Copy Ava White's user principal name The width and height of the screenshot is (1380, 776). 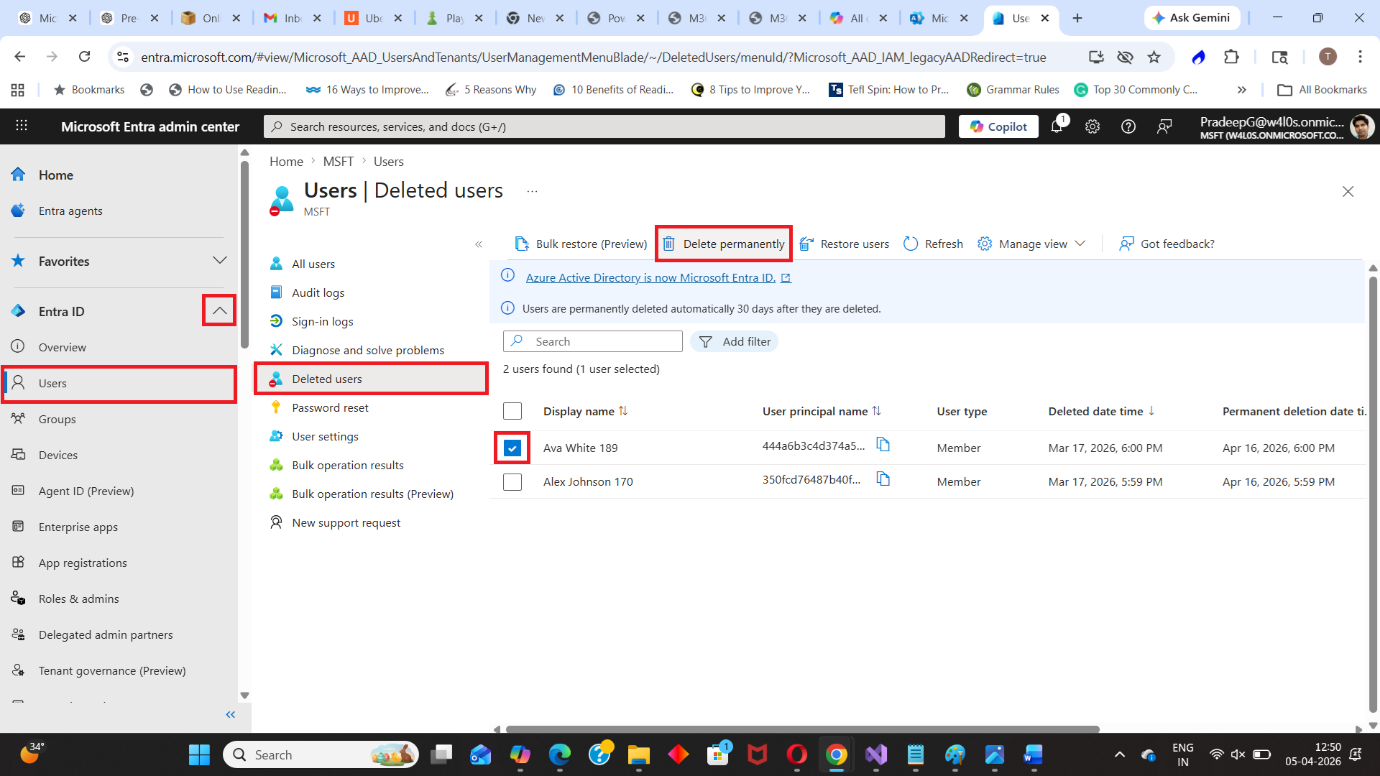pos(883,446)
